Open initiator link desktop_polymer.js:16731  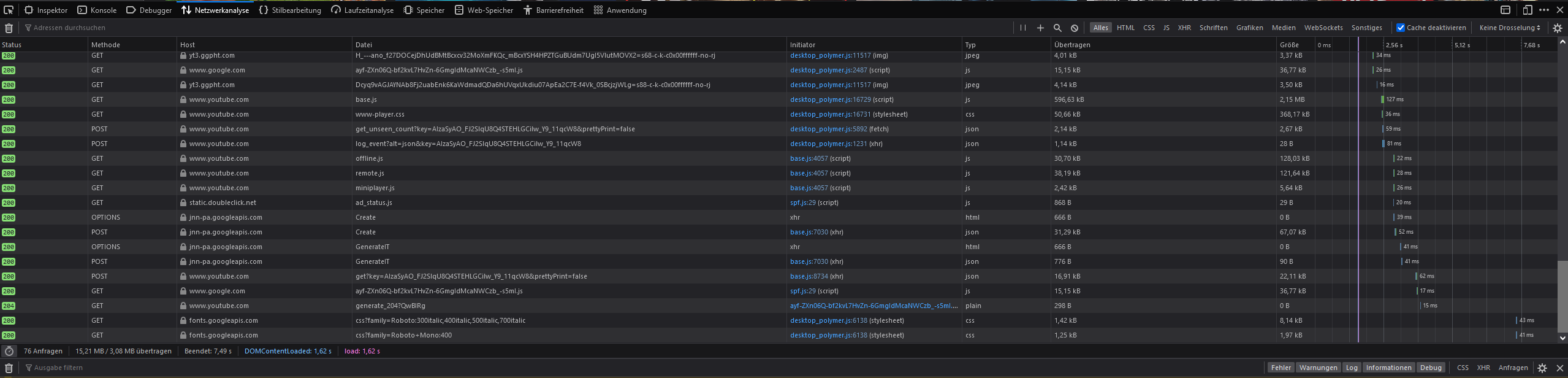pos(830,114)
